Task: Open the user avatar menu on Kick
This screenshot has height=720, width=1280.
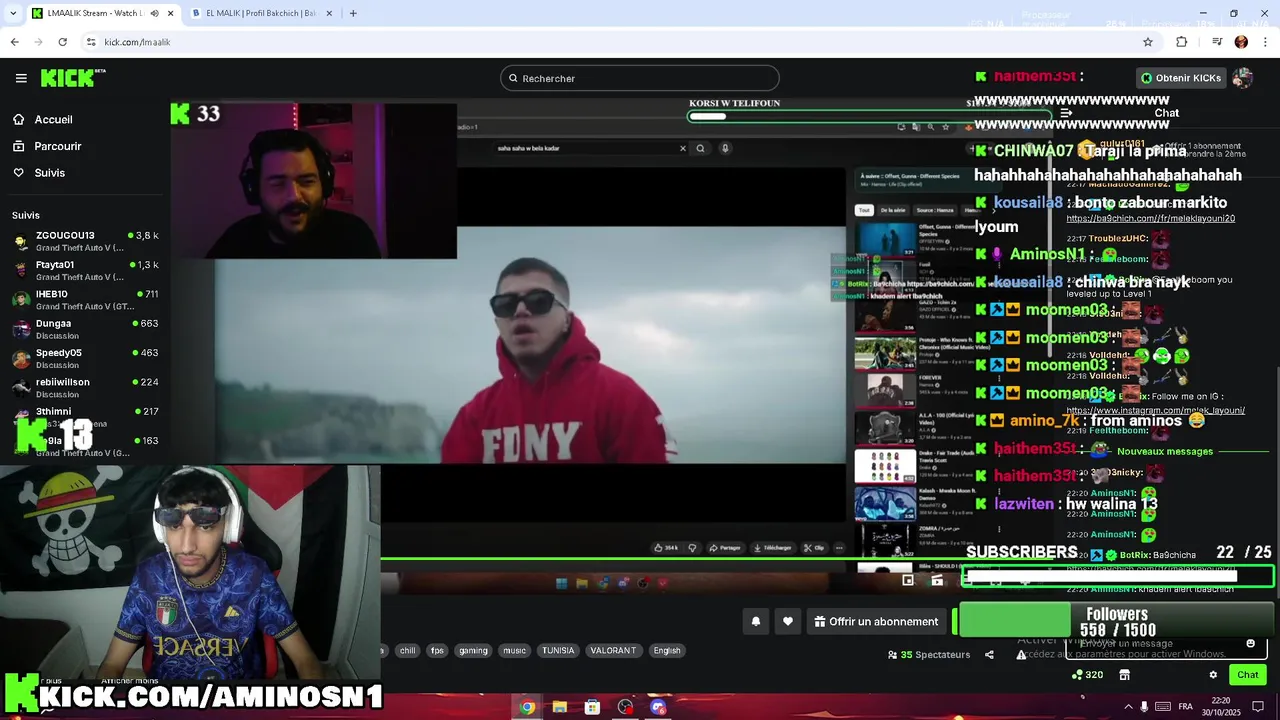Action: pyautogui.click(x=1243, y=78)
